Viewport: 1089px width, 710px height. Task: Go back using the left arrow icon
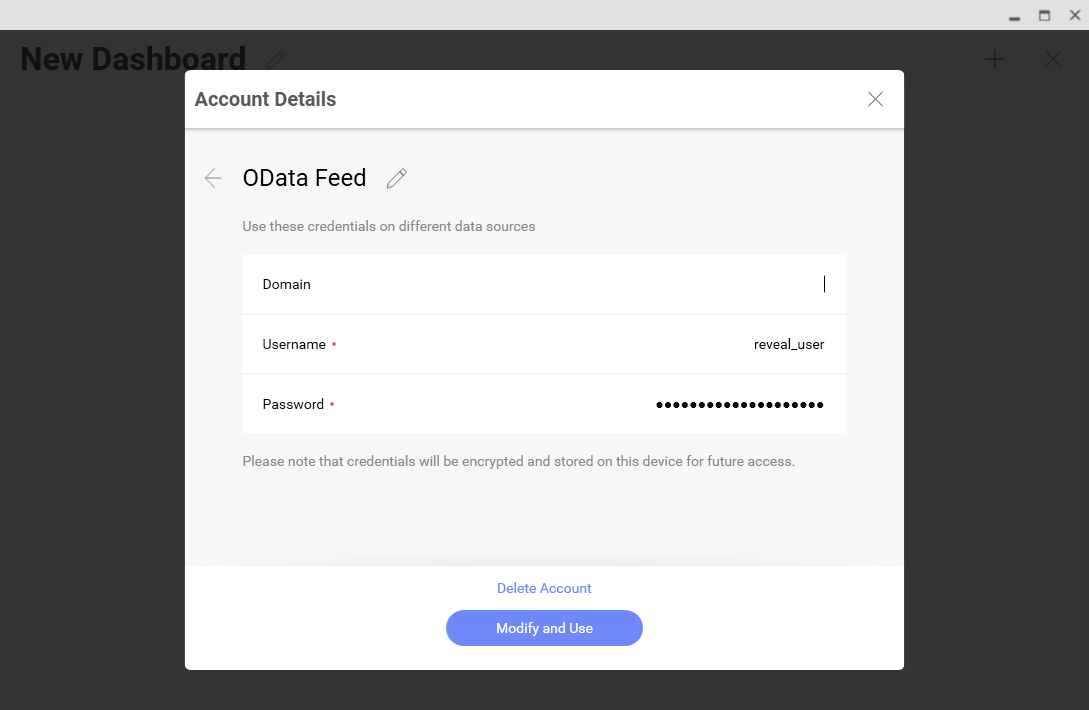(212, 178)
